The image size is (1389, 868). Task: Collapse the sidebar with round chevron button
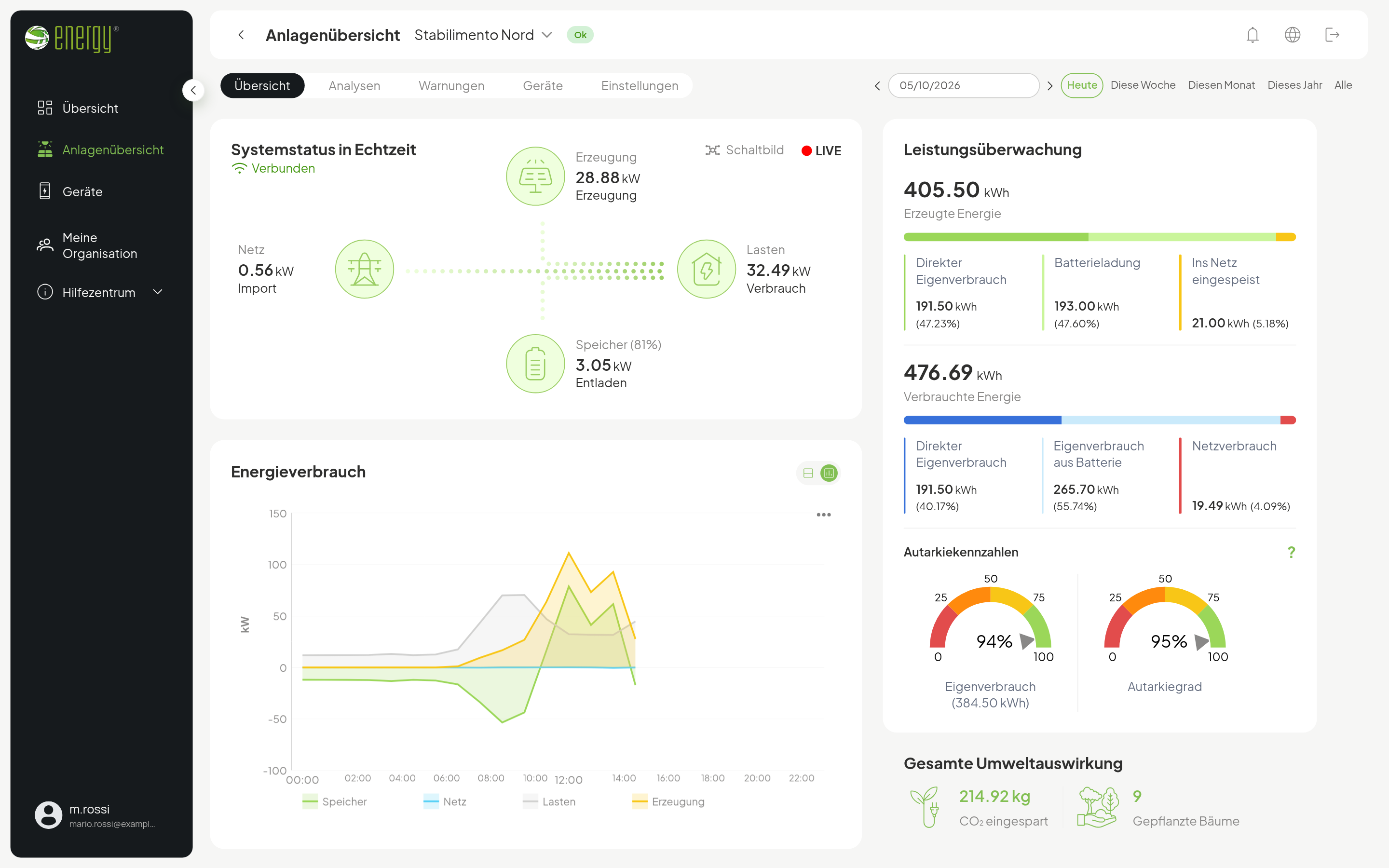pos(193,90)
